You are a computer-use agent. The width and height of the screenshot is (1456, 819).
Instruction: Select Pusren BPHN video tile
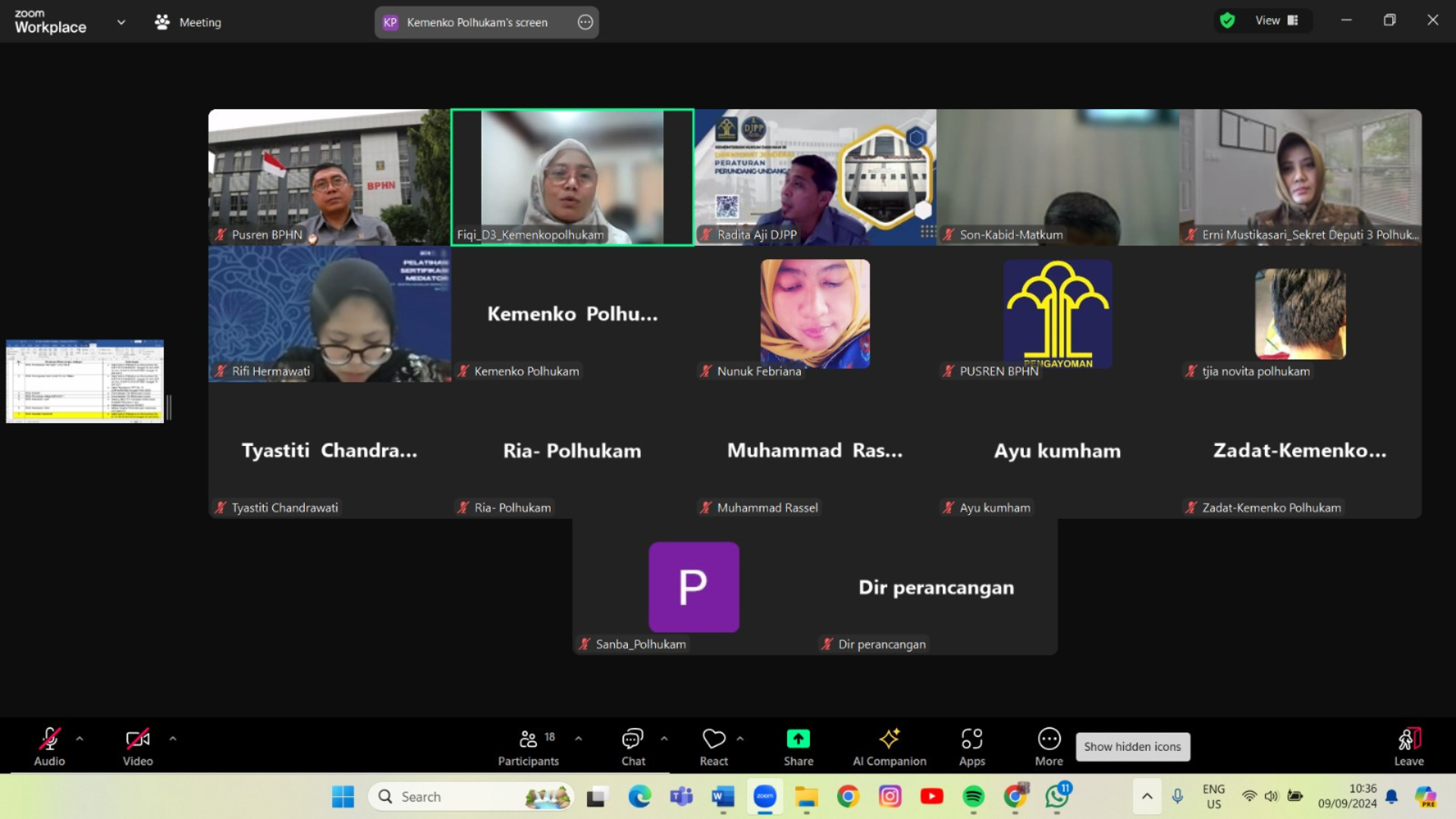point(329,177)
